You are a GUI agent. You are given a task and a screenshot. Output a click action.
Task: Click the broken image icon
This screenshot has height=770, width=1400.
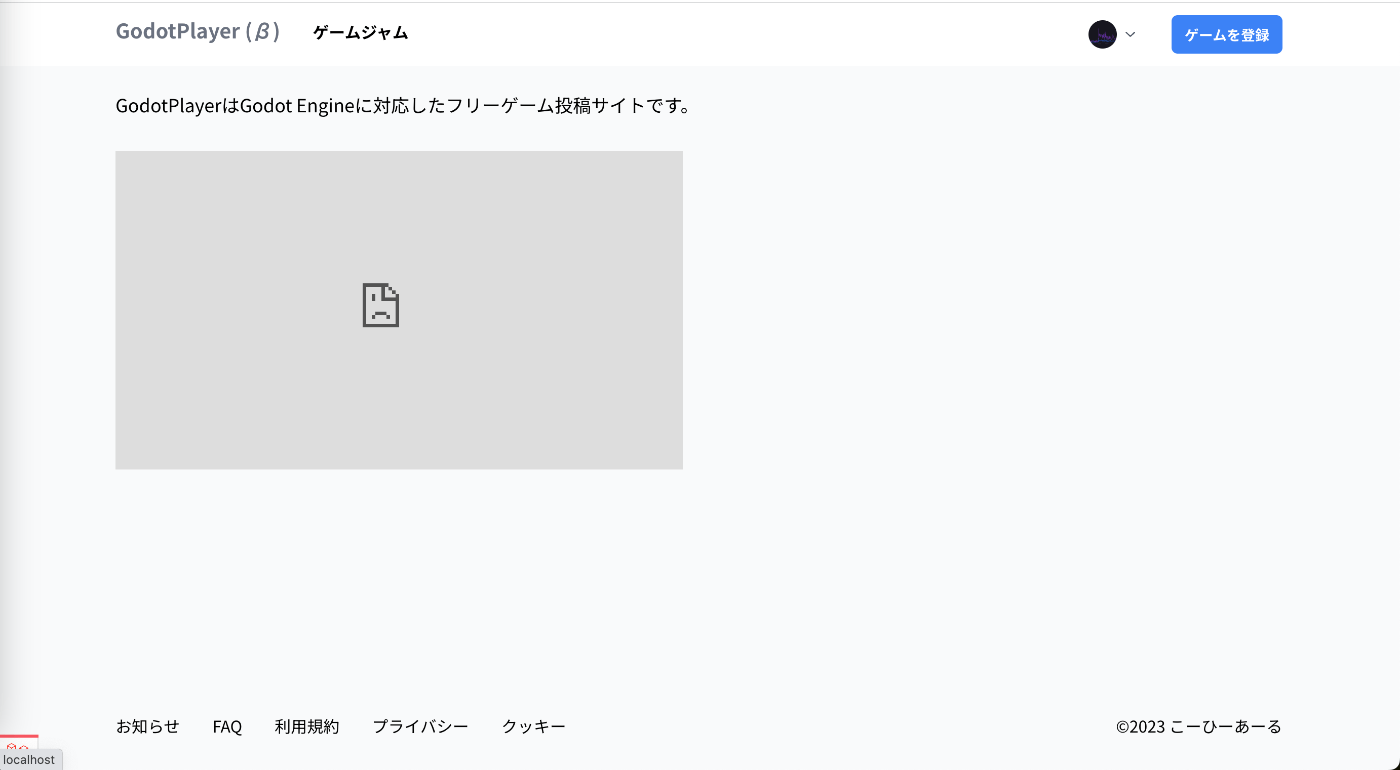381,305
